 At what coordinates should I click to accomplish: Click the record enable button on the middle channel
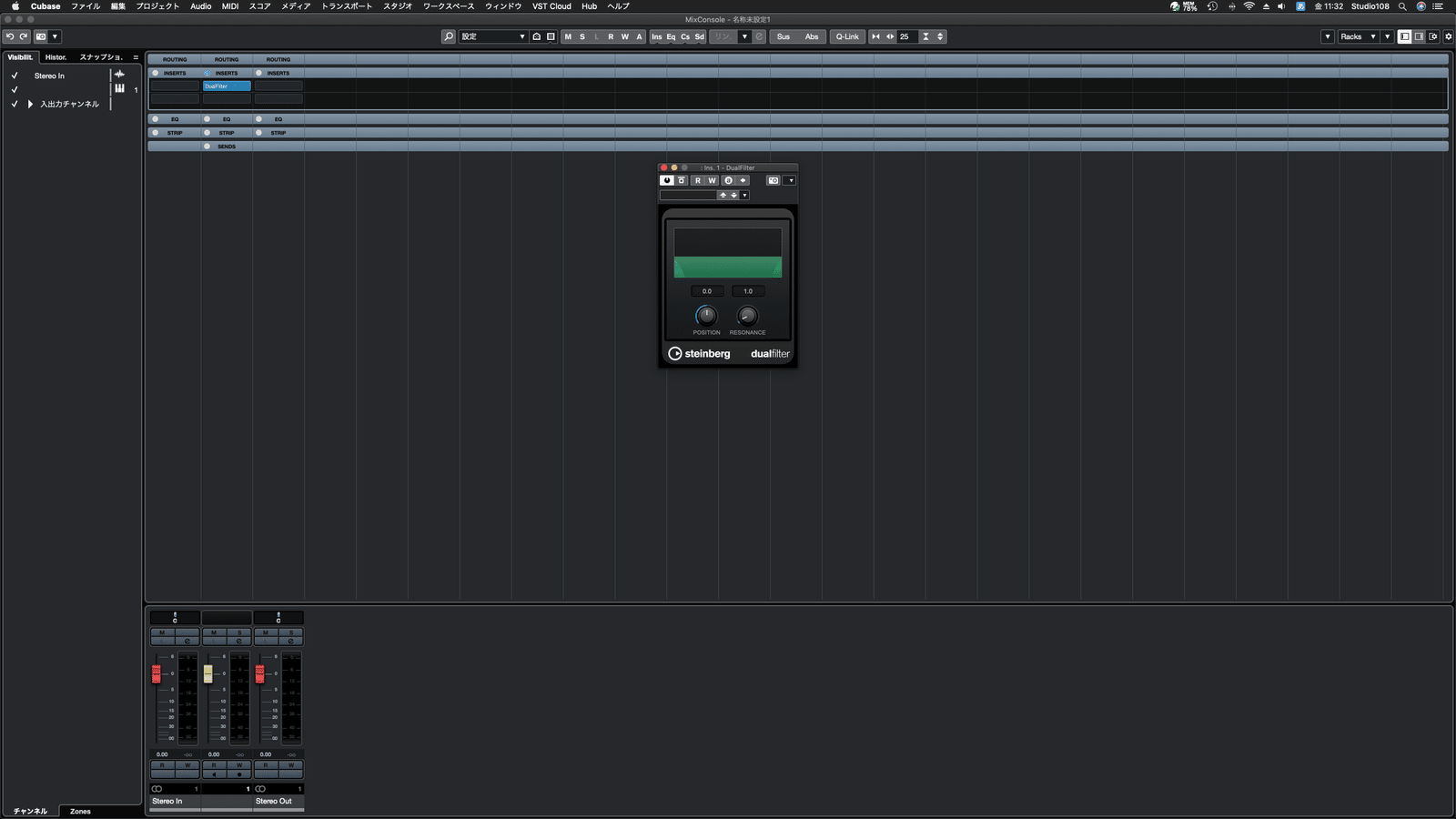pyautogui.click(x=239, y=774)
